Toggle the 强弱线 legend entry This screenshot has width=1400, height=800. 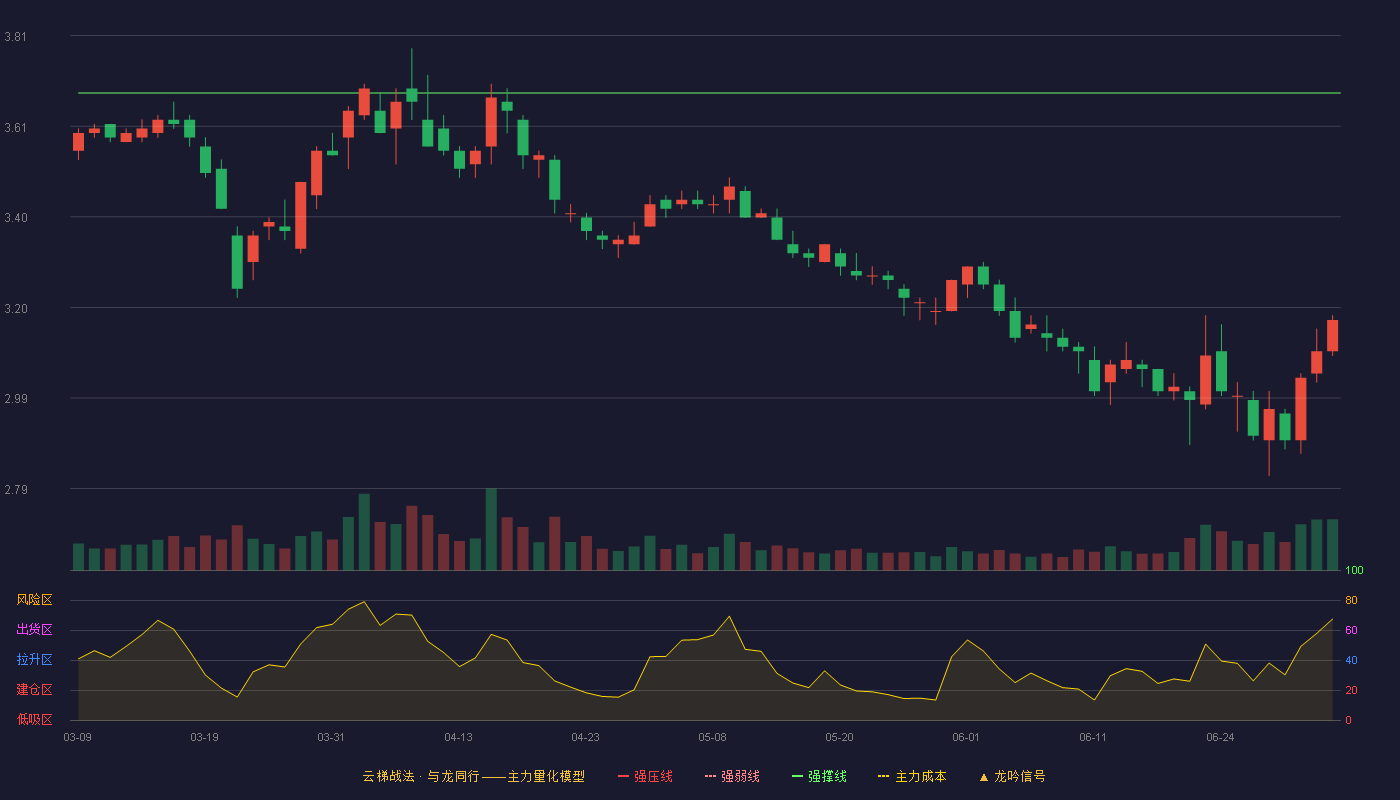pyautogui.click(x=732, y=776)
